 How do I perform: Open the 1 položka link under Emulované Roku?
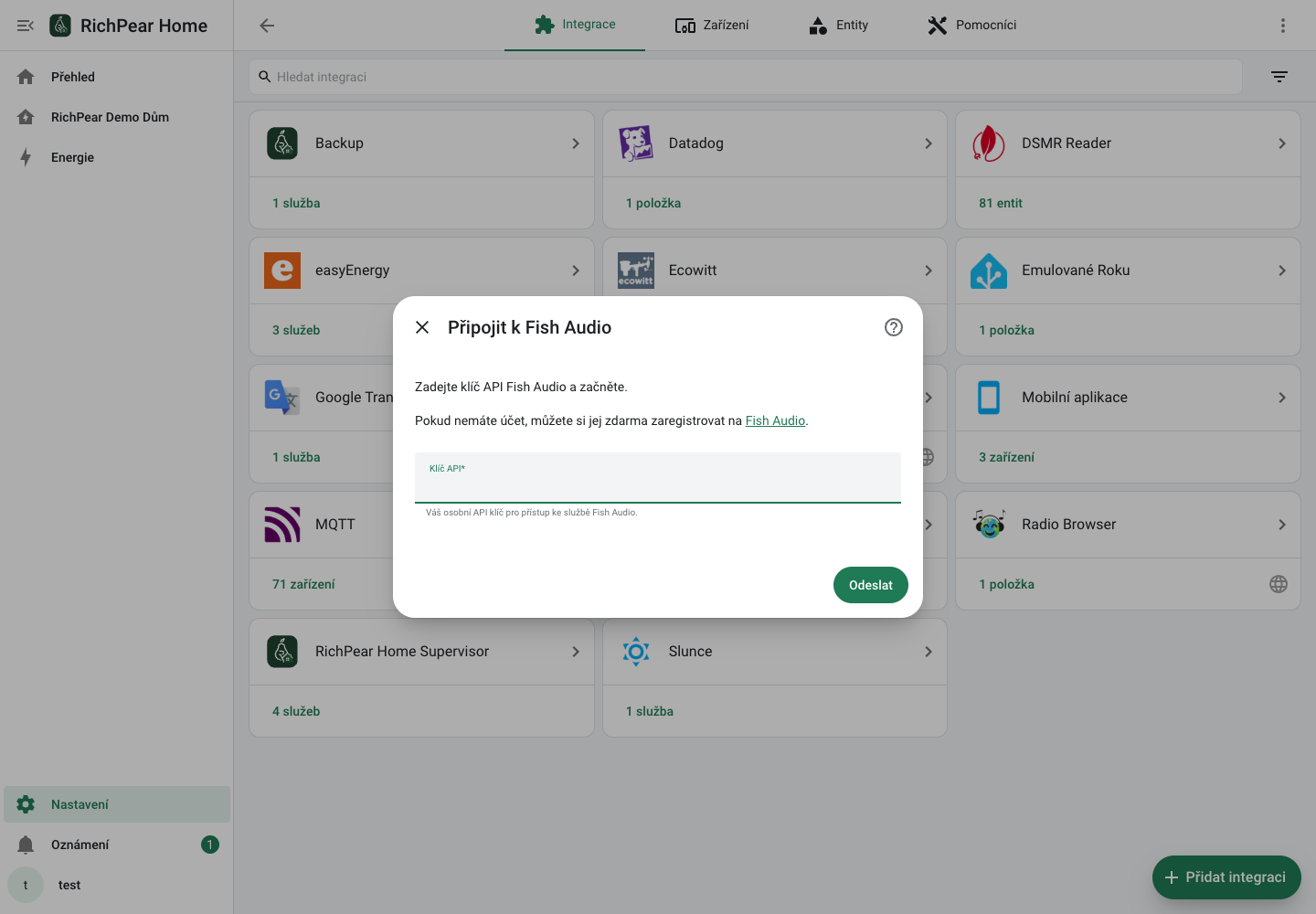pyautogui.click(x=1007, y=330)
